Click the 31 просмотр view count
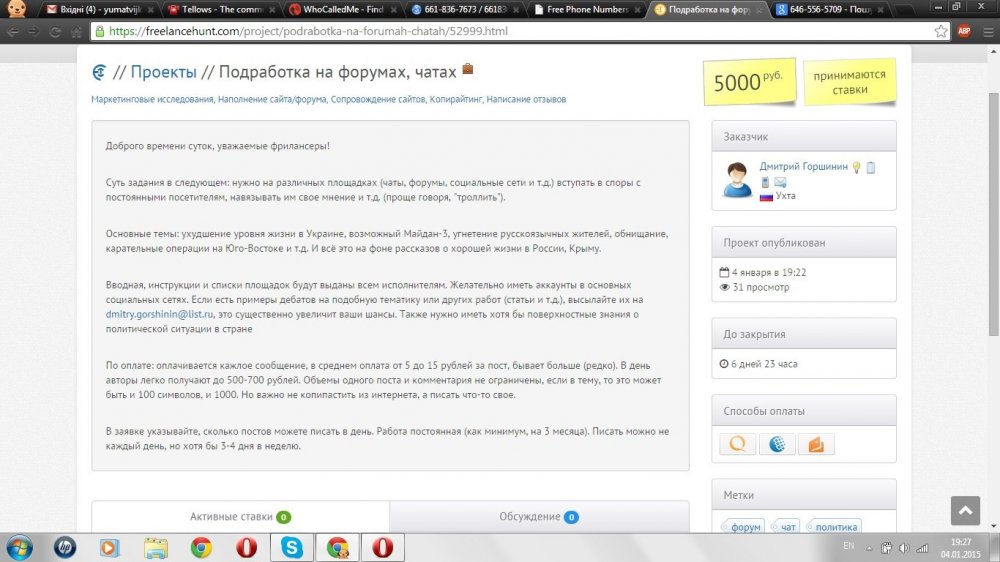The image size is (1000, 562). (x=761, y=288)
